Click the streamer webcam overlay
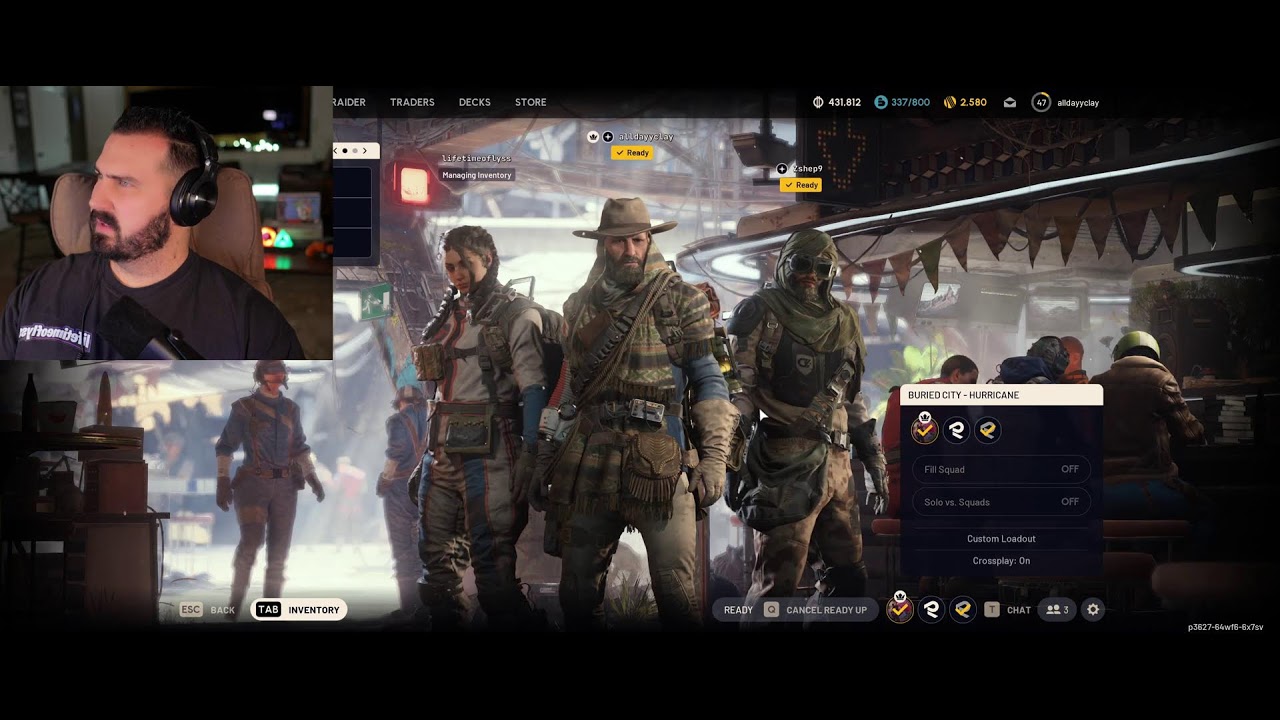1280x720 pixels. tap(166, 223)
